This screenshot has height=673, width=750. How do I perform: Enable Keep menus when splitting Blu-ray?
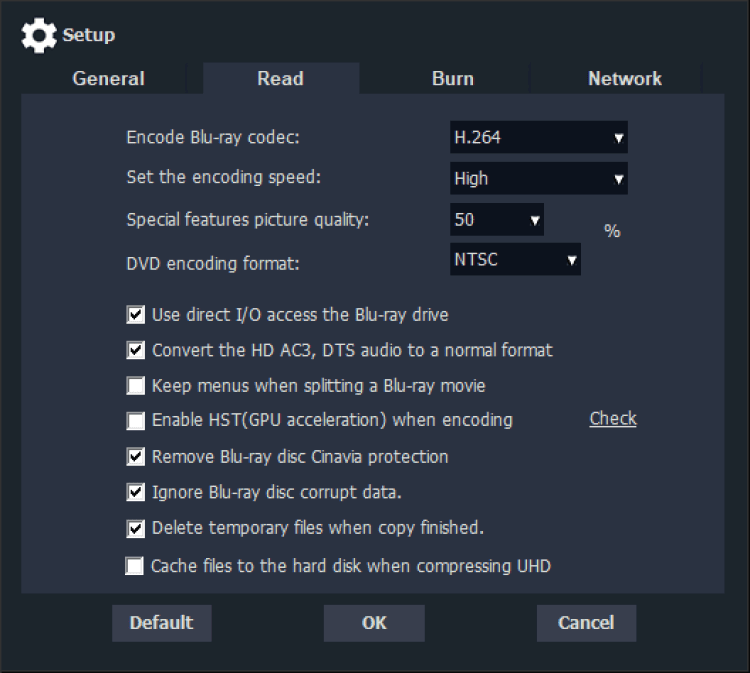coord(136,386)
